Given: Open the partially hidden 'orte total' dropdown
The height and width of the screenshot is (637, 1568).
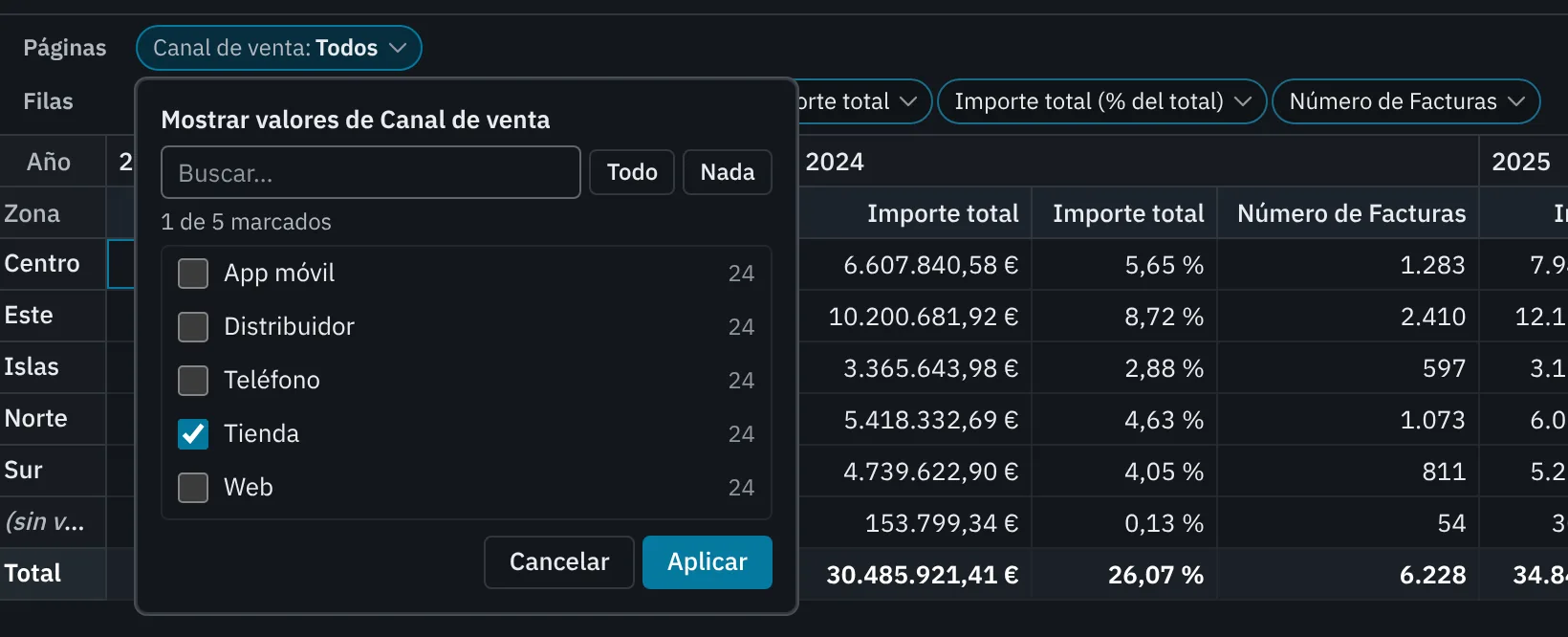Looking at the screenshot, I should coord(864,101).
